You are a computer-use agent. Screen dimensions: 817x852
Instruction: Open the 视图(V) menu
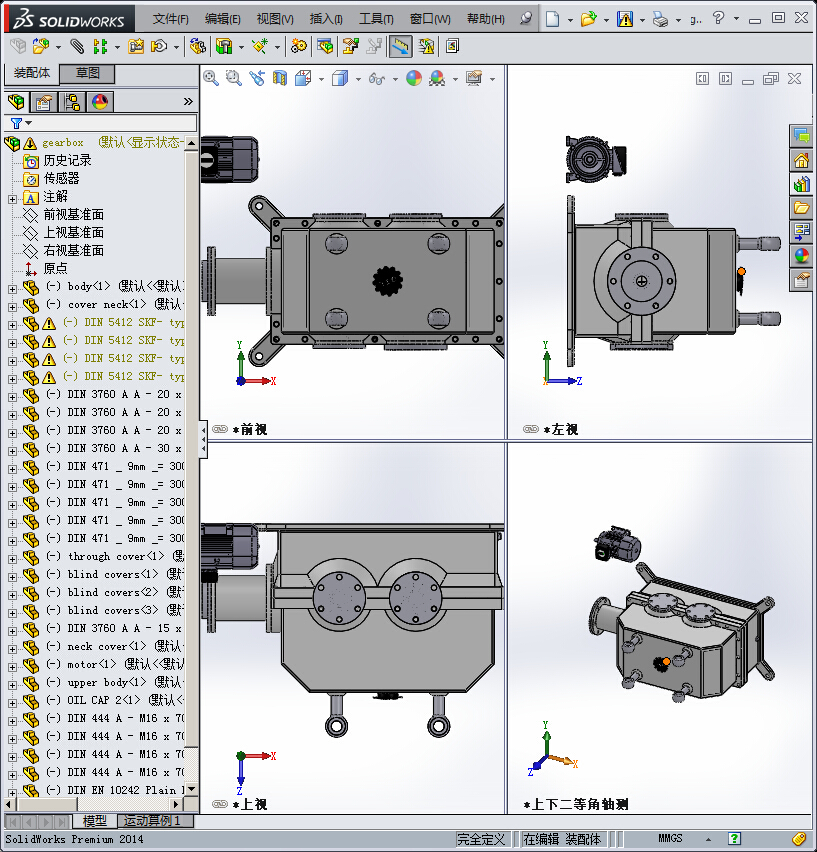coord(275,20)
